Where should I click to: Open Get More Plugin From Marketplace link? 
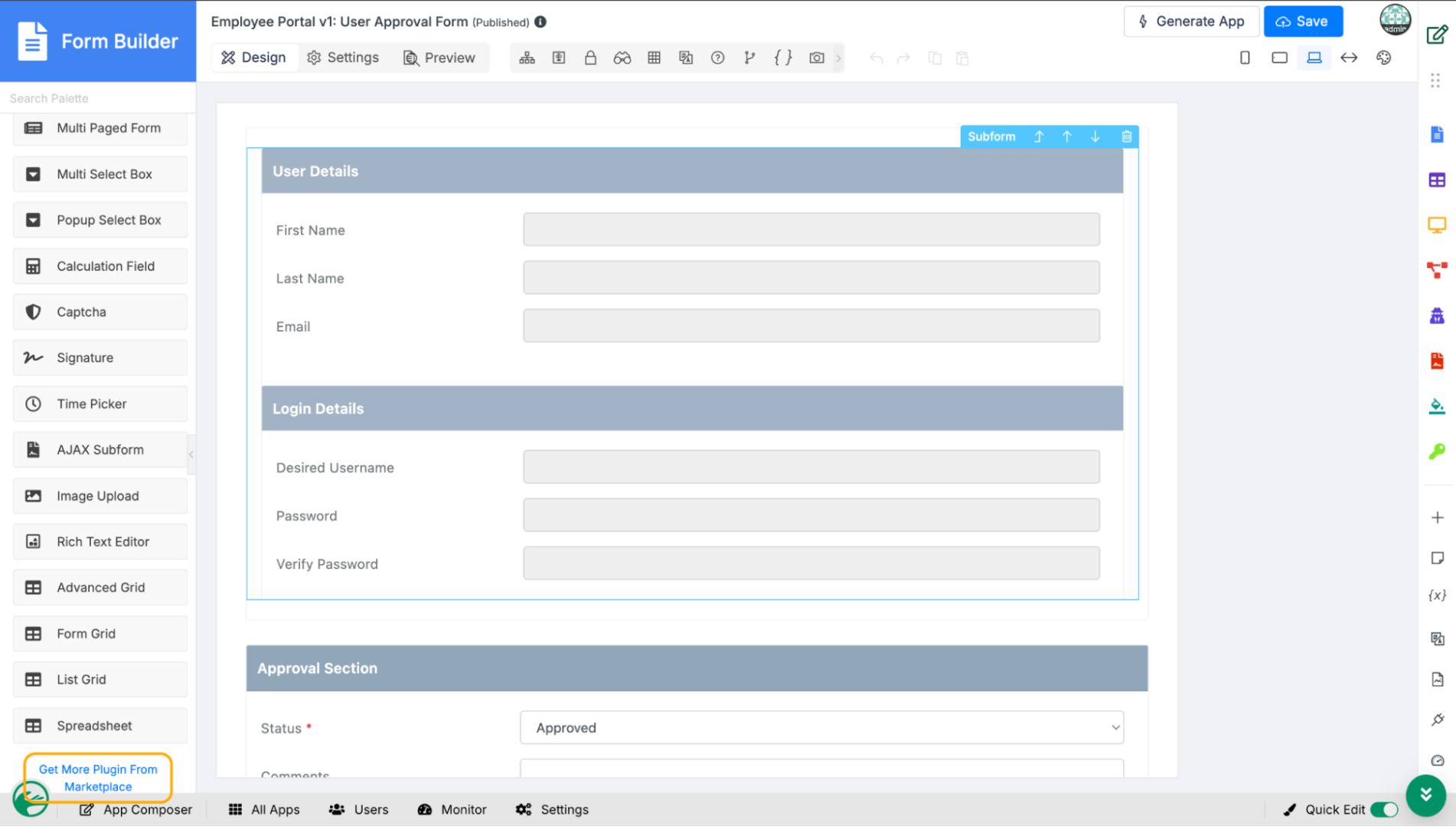tap(98, 778)
